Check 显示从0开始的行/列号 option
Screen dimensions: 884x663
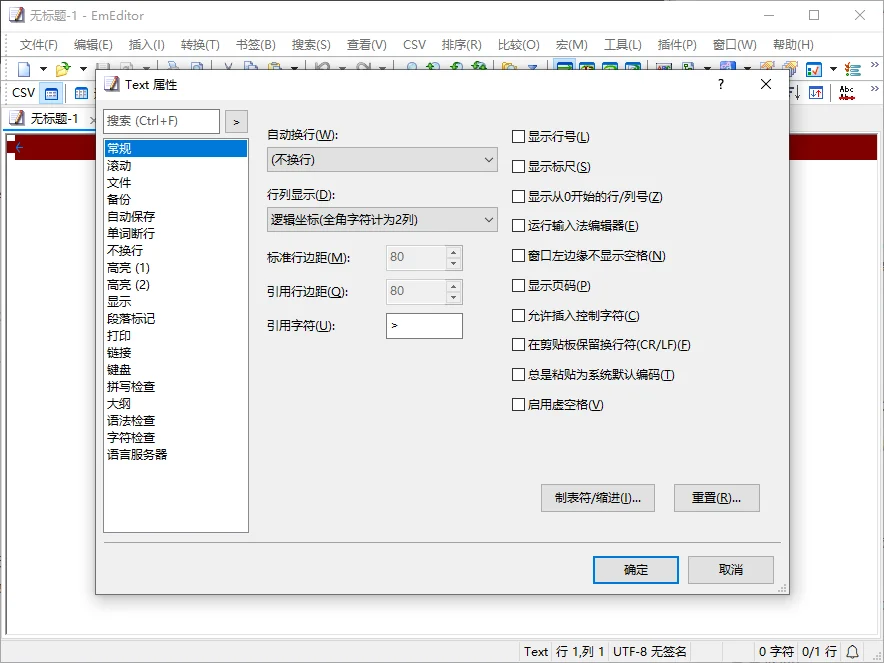click(x=518, y=196)
